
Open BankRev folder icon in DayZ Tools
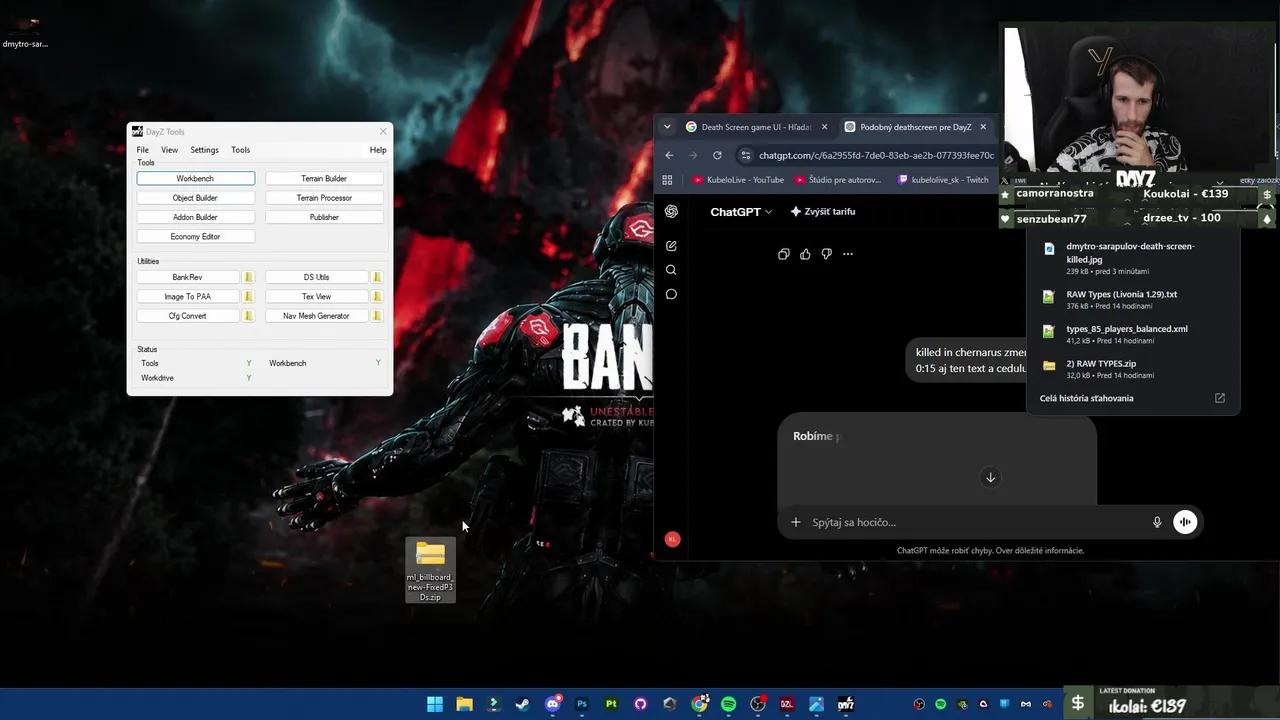point(249,277)
